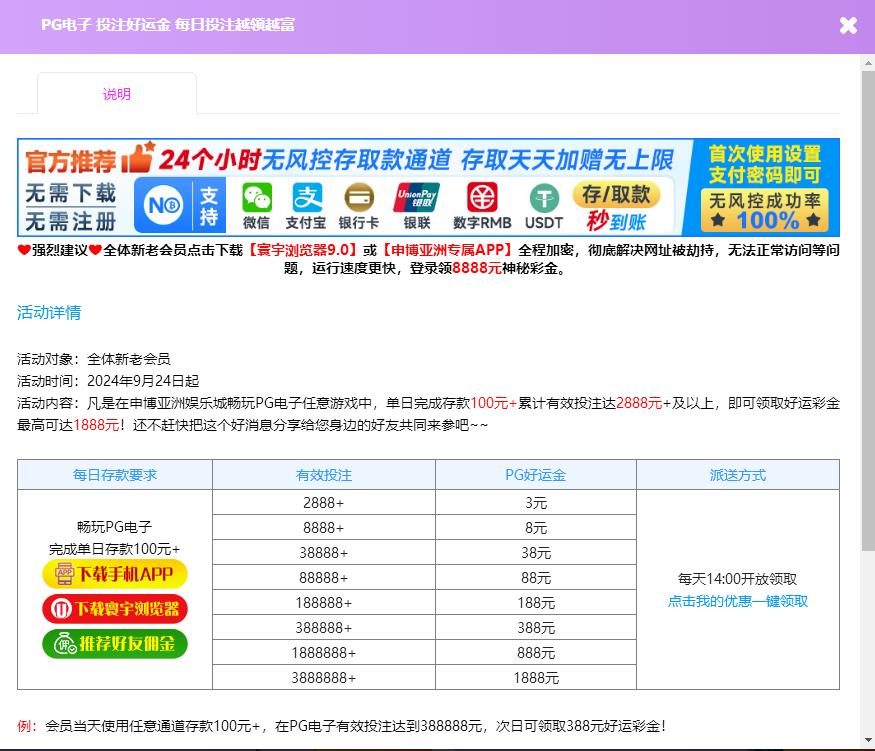Click the scrollbar down arrow
875x751 pixels.
867,742
